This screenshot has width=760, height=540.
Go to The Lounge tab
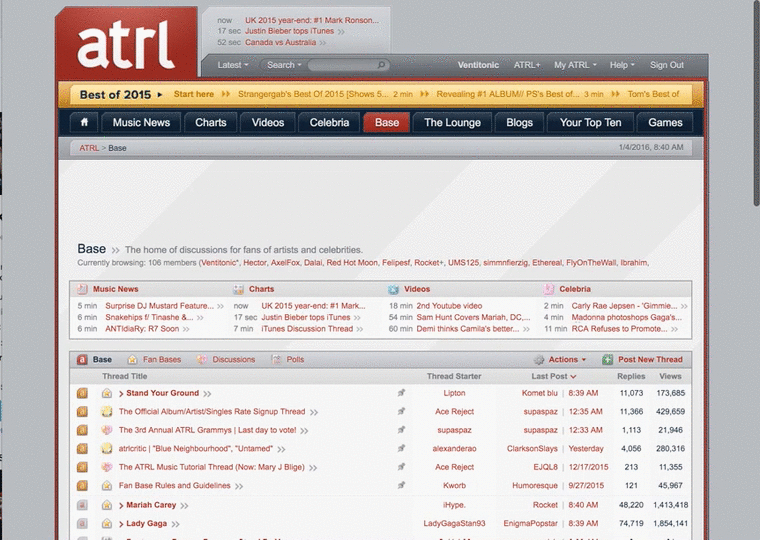[452, 123]
